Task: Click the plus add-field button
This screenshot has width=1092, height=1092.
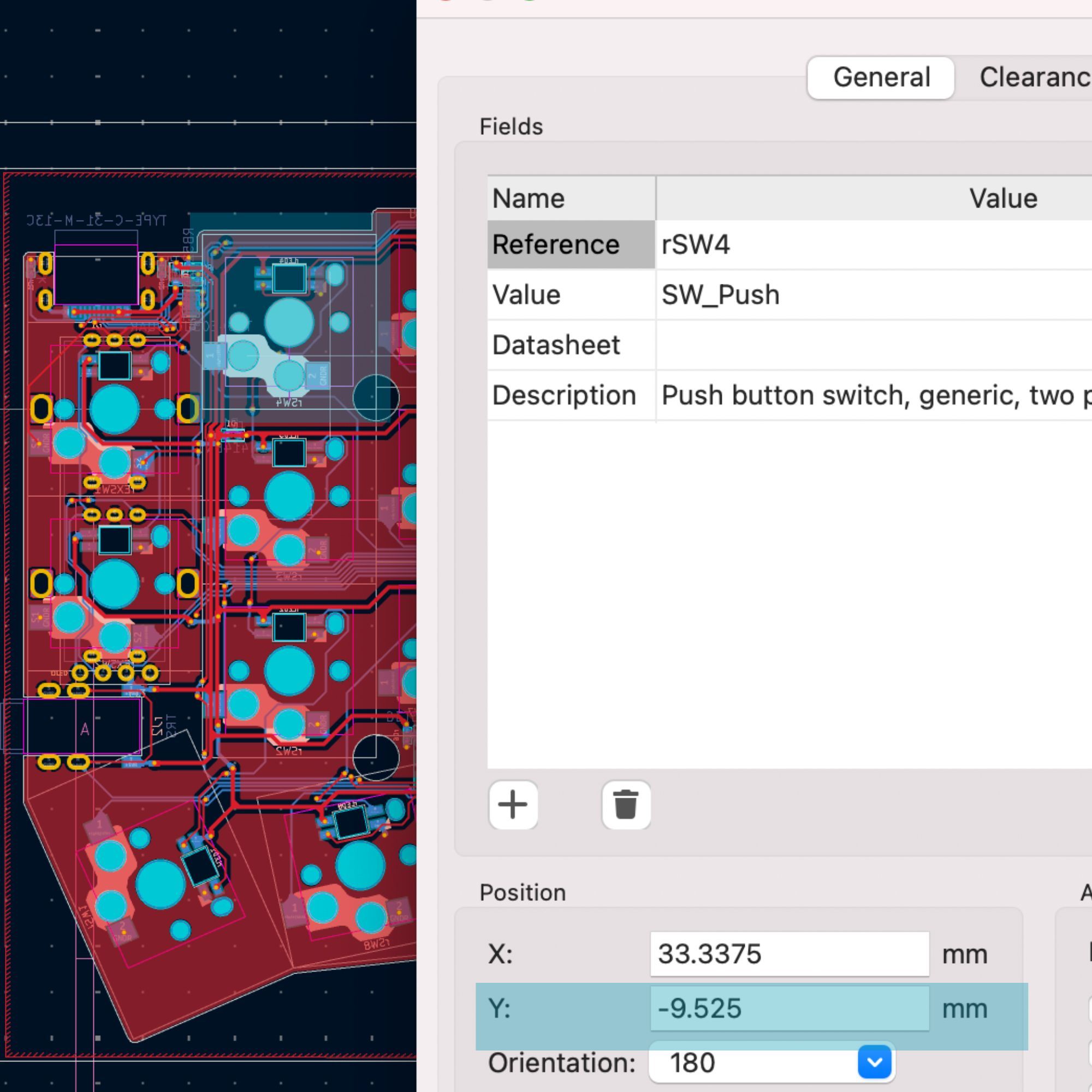Action: click(x=513, y=805)
